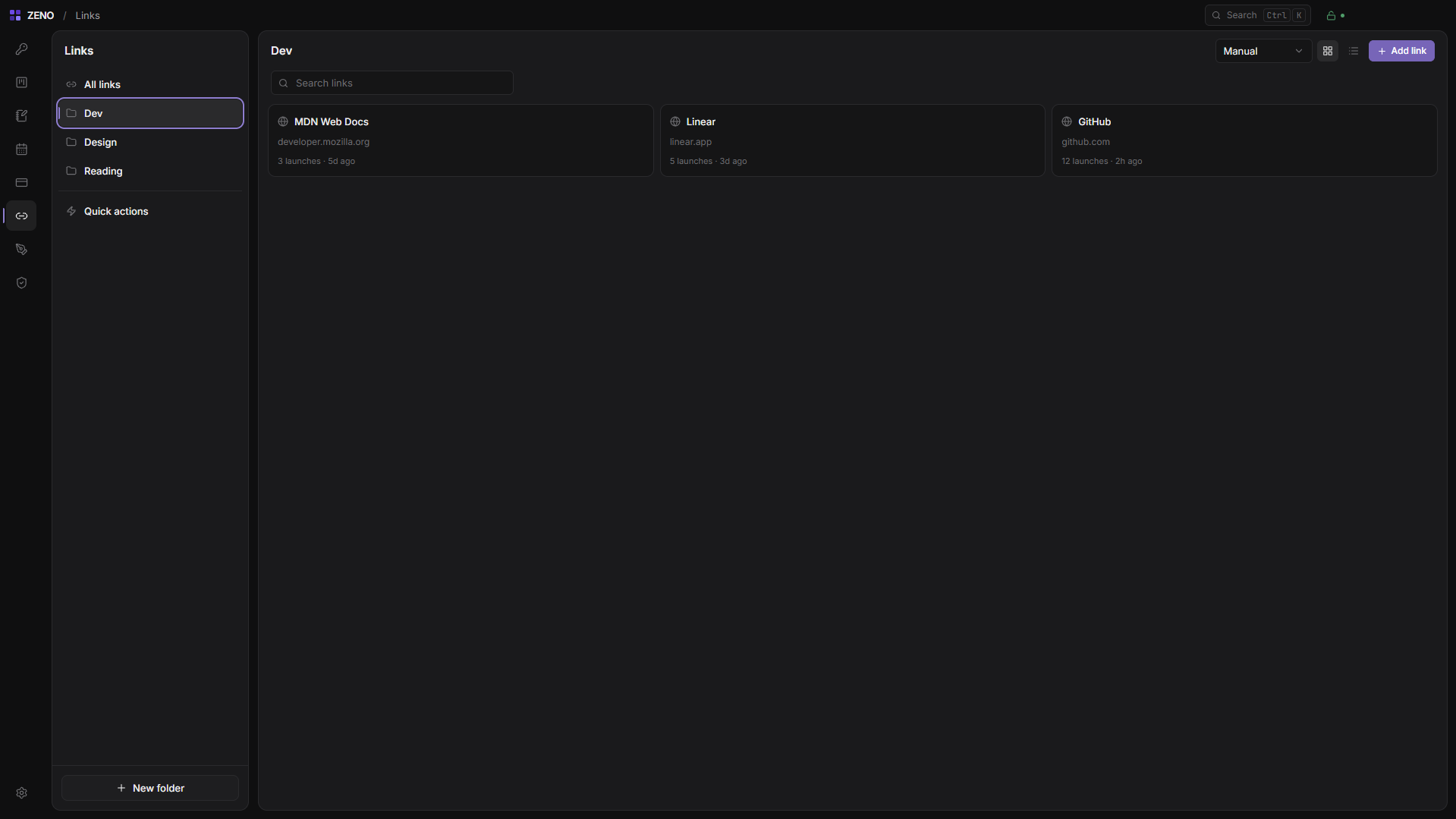This screenshot has height=819, width=1456.
Task: Click '3 launches · 5d ago' text
Action: (x=316, y=161)
